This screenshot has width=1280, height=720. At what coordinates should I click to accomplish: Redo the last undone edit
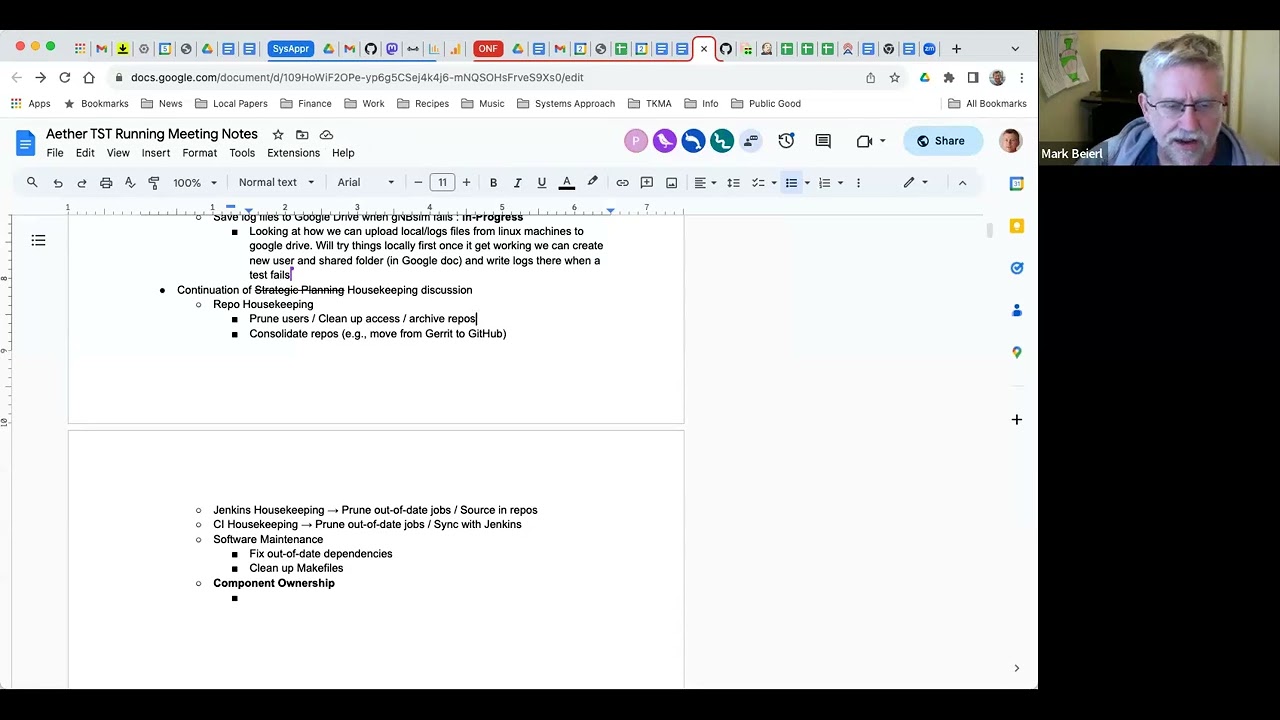[82, 182]
